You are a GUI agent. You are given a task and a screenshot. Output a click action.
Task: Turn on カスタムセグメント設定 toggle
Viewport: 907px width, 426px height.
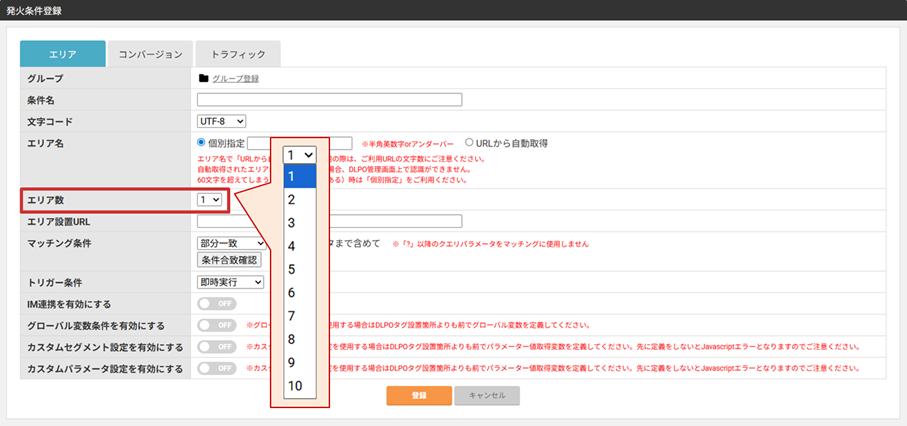click(x=217, y=347)
